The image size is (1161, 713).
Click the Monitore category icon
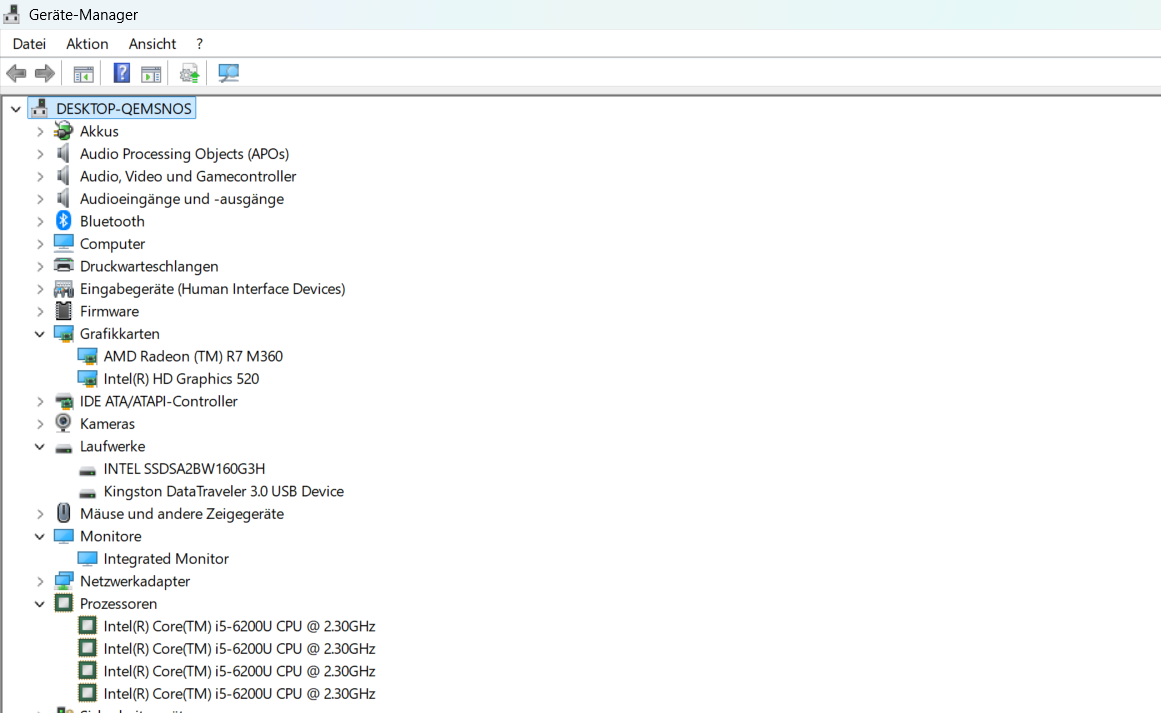pyautogui.click(x=64, y=535)
